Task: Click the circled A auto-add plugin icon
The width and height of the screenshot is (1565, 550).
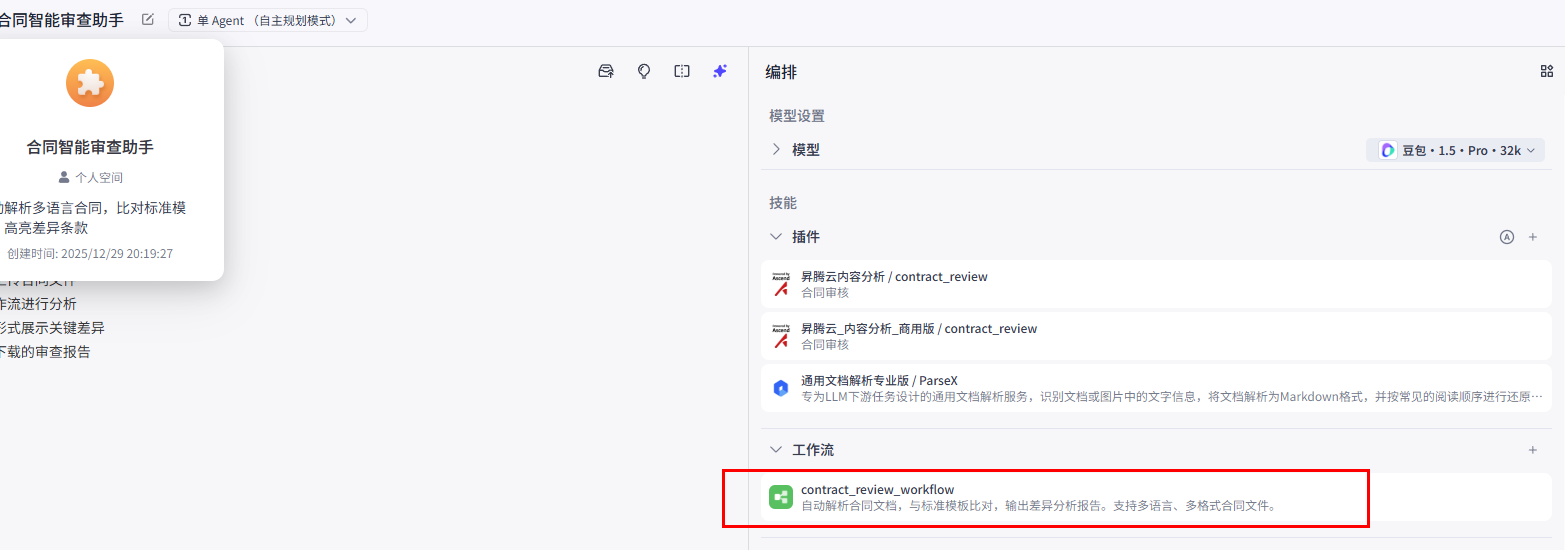Action: click(1507, 237)
